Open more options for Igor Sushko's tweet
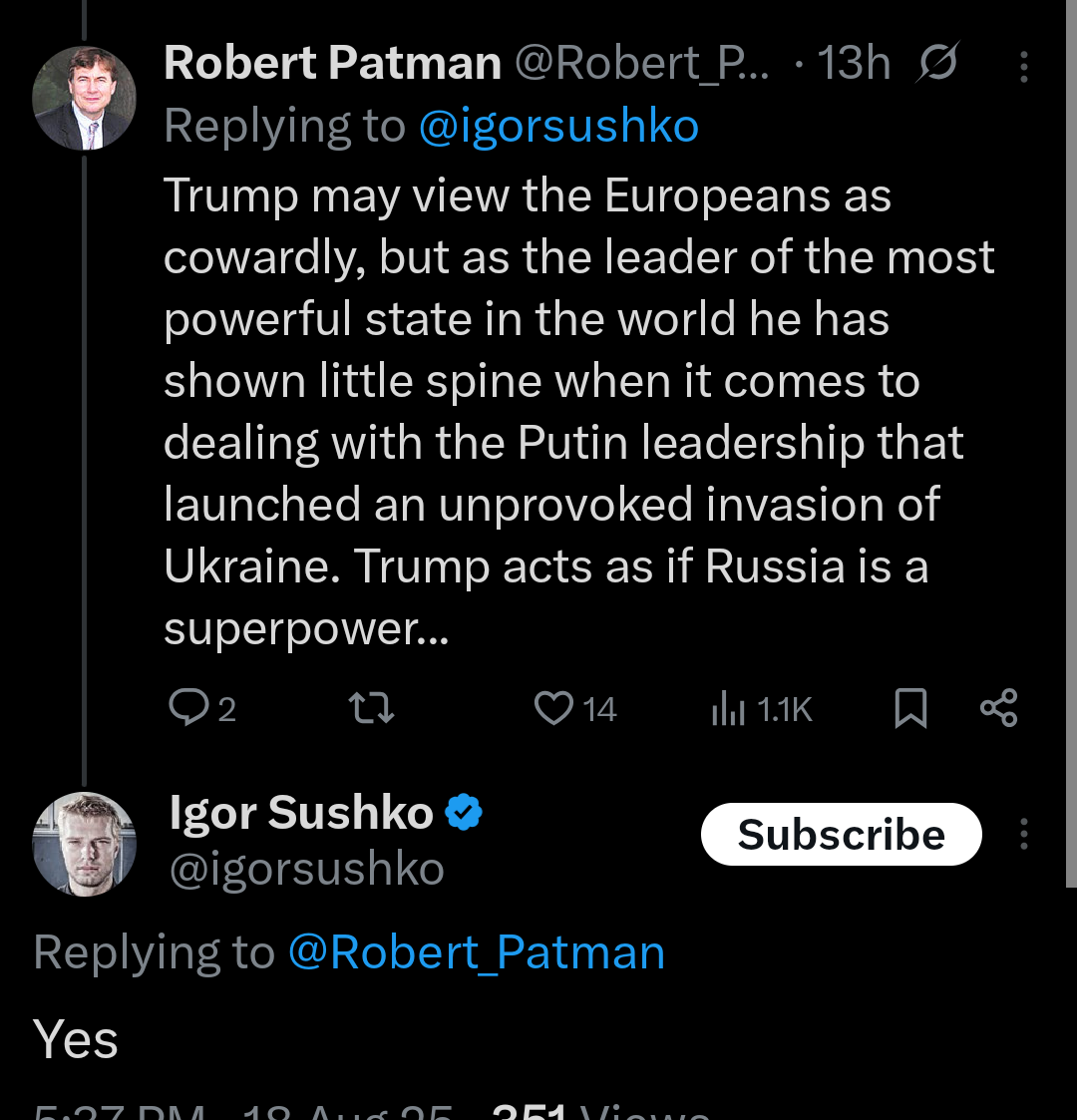Screen dimensions: 1077x1120 click(x=1024, y=834)
